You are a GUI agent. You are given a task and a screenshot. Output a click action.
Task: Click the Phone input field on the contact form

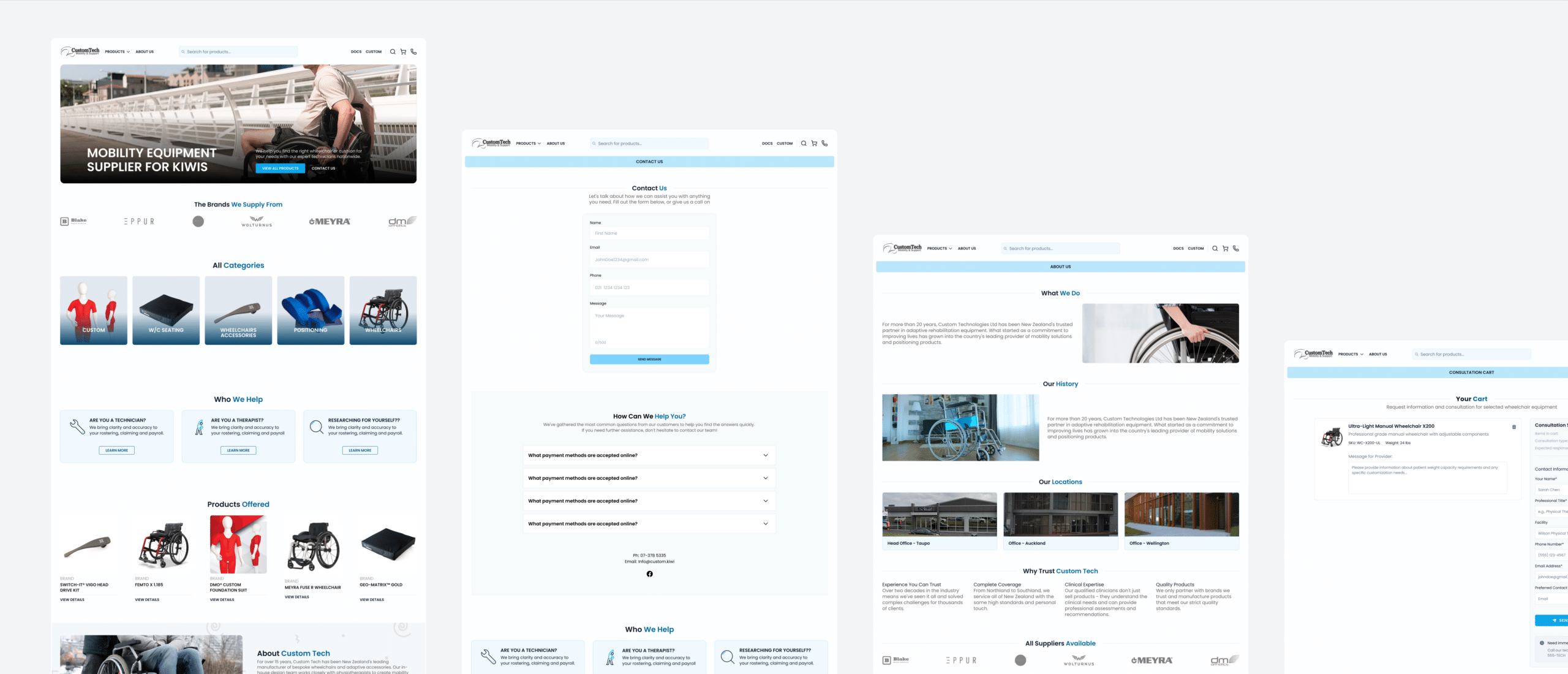click(649, 287)
